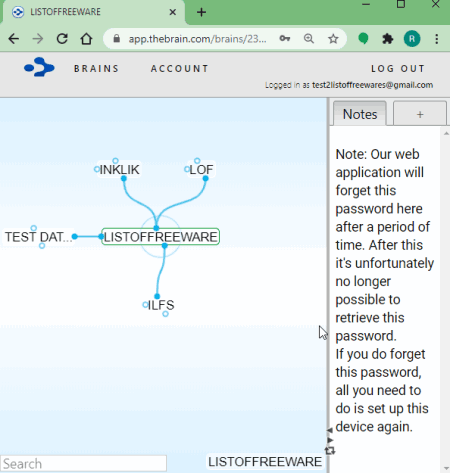Viewport: 450px width, 473px height.
Task: Click in the Search box
Action: point(83,464)
